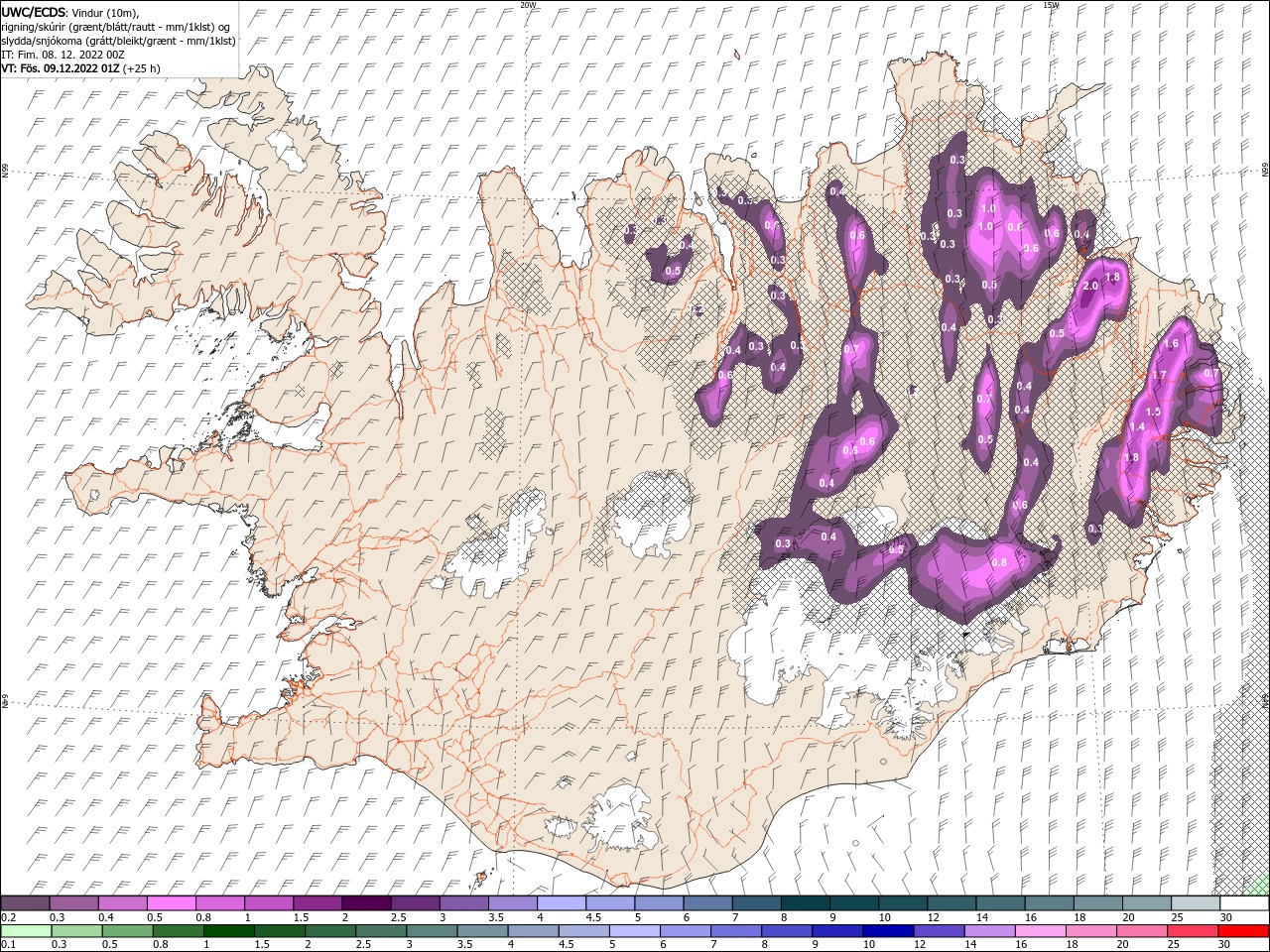Pick the bottom legend swatch between 0.3 and 0.5
1270x952 pixels.
tap(76, 931)
